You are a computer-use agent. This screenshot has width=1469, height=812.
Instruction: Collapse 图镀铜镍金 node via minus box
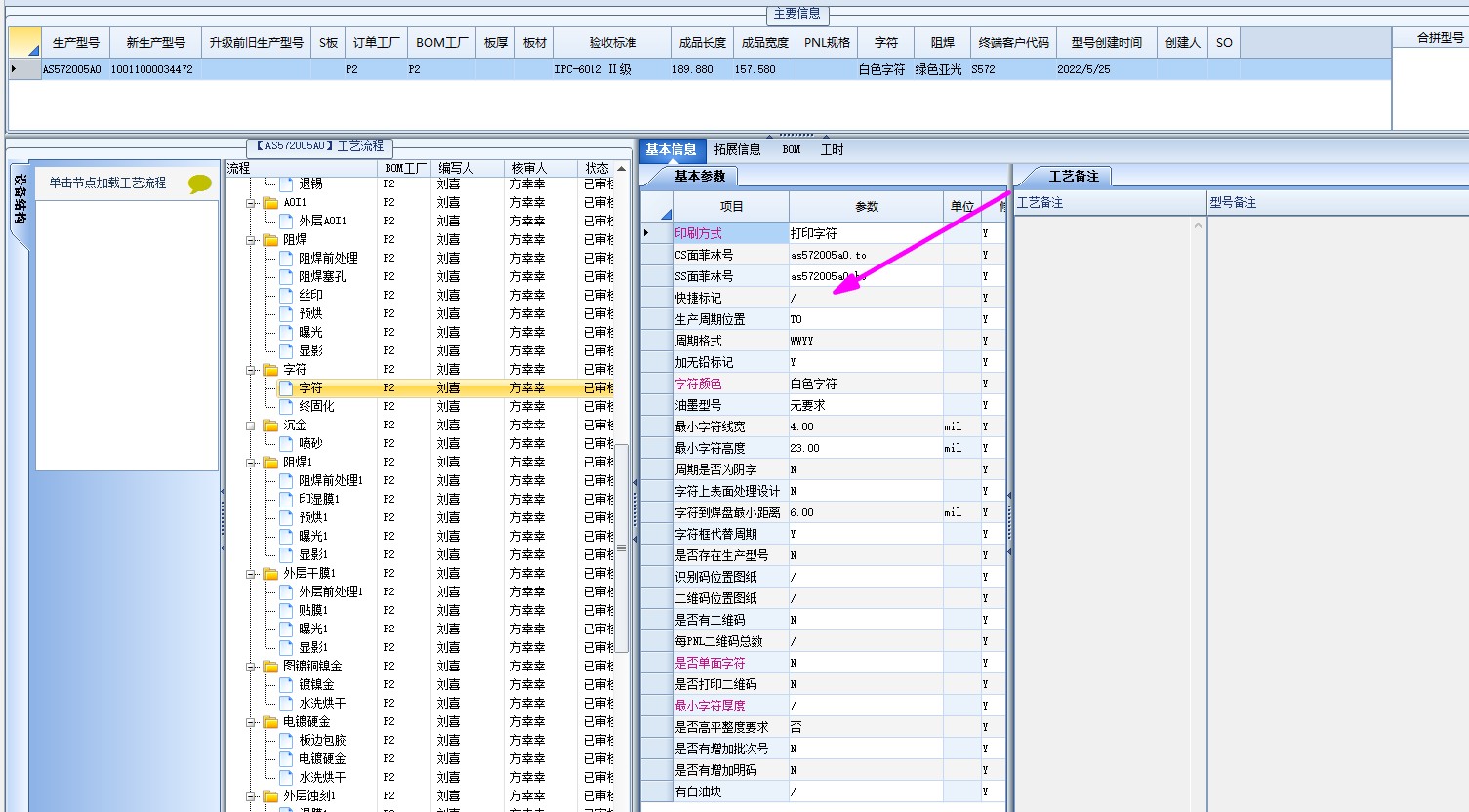point(251,667)
